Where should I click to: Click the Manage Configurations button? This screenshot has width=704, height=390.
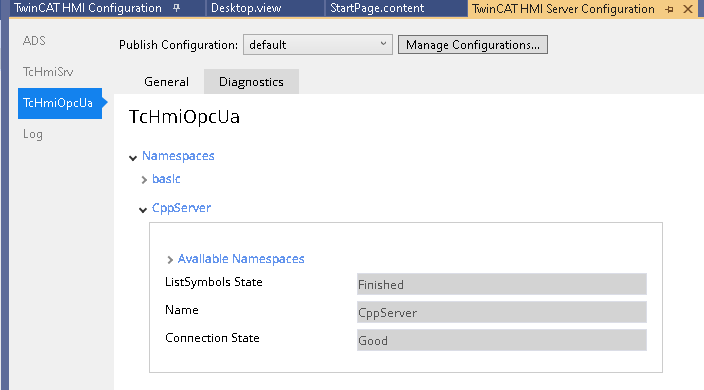(473, 45)
